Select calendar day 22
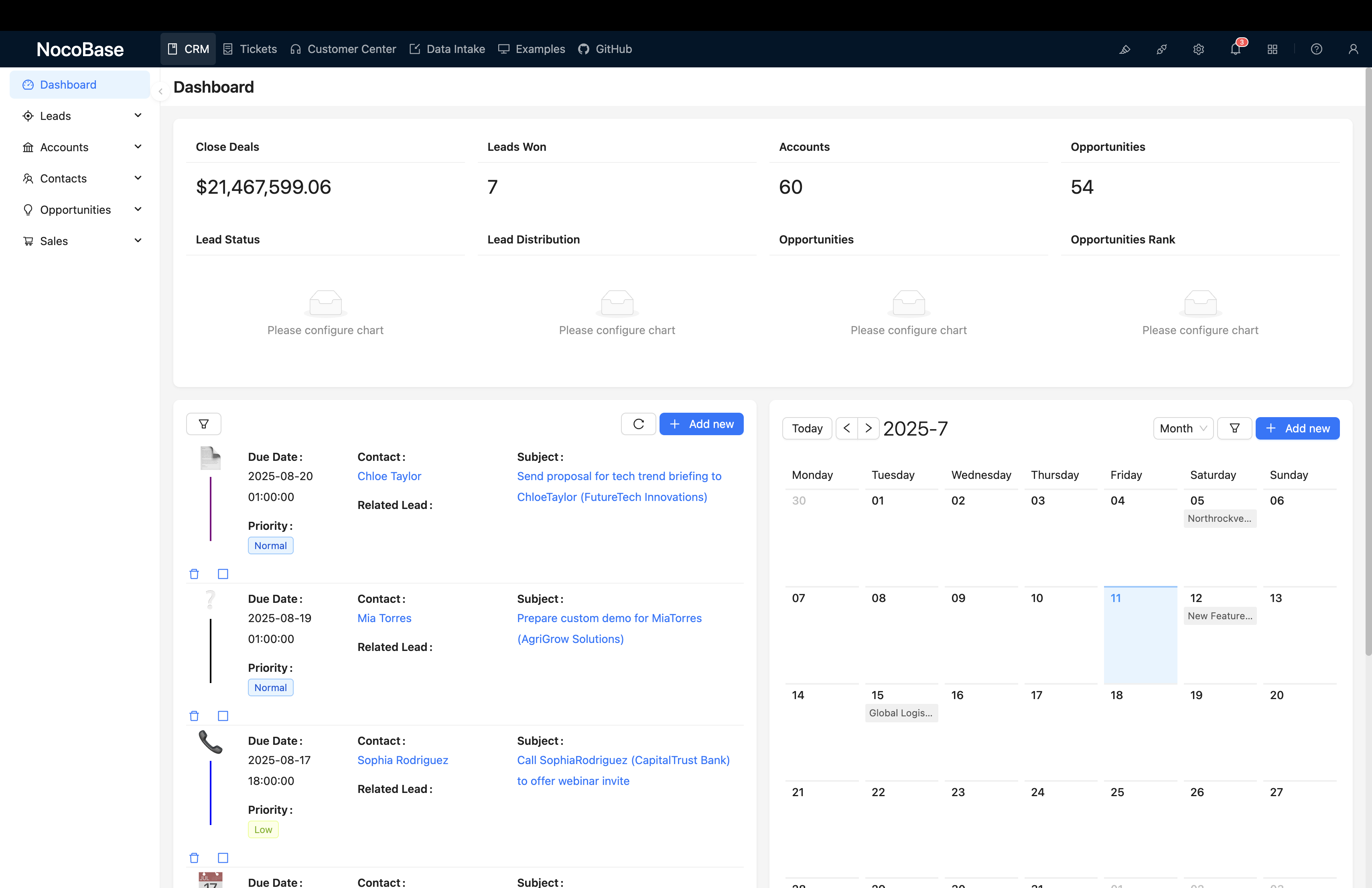 [901, 829]
